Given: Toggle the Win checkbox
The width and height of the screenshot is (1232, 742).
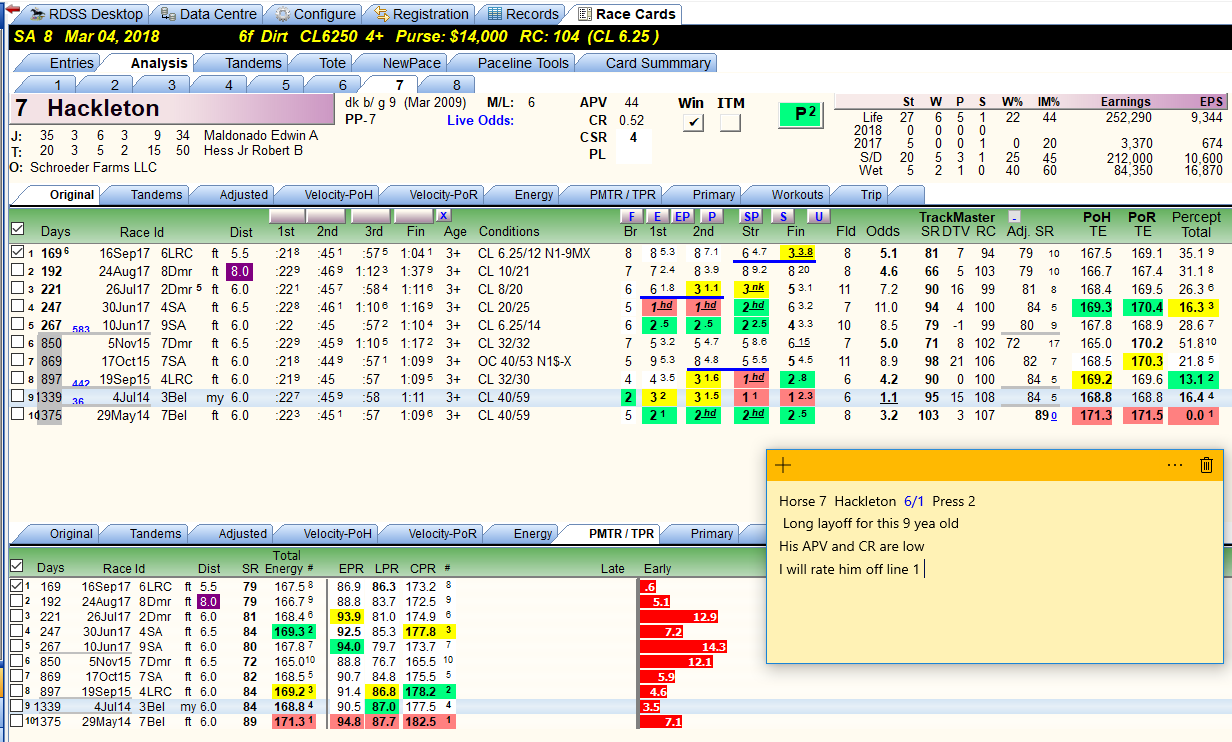Looking at the screenshot, I should pos(692,123).
